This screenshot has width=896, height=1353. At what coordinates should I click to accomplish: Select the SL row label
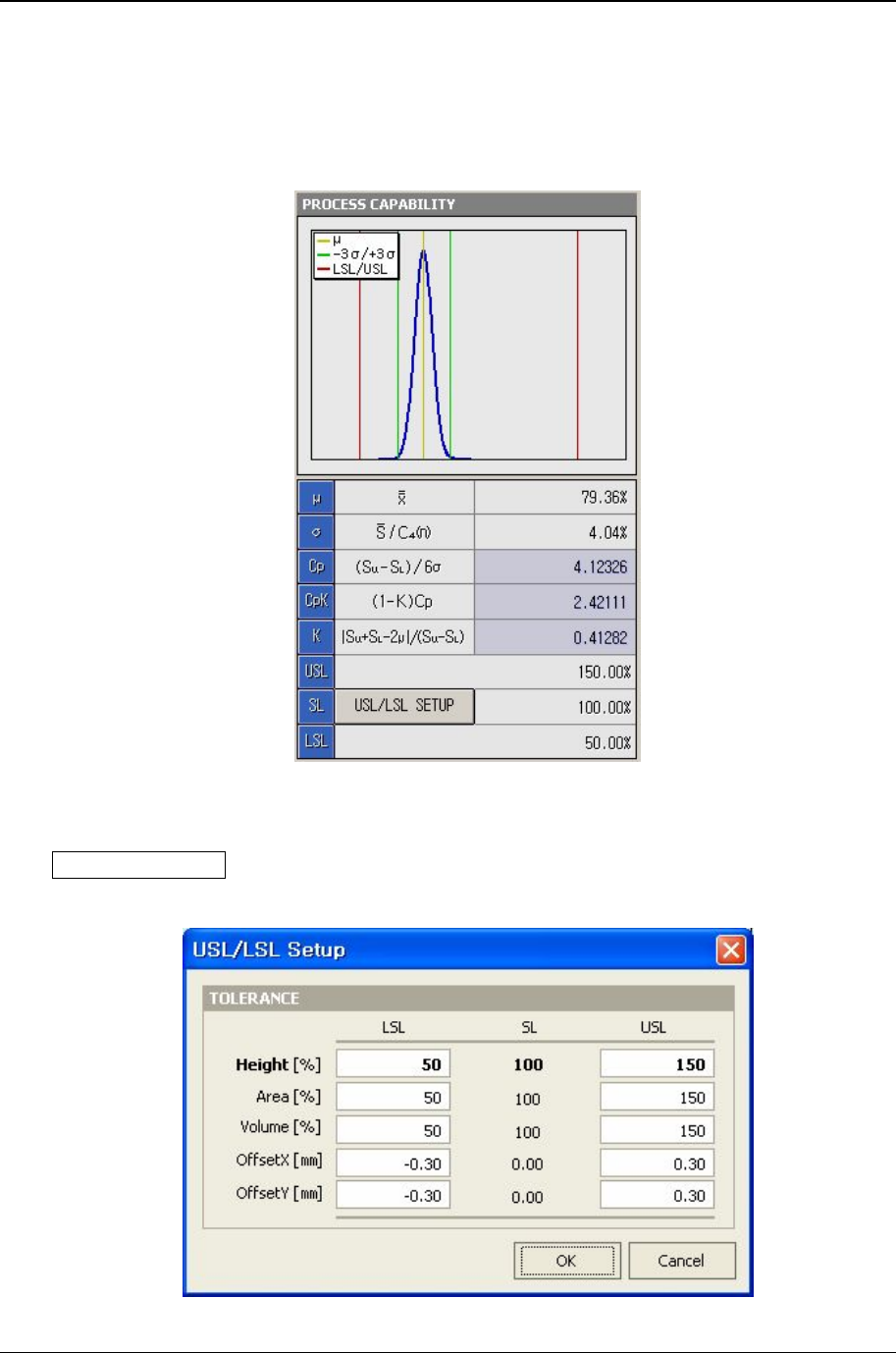[316, 706]
